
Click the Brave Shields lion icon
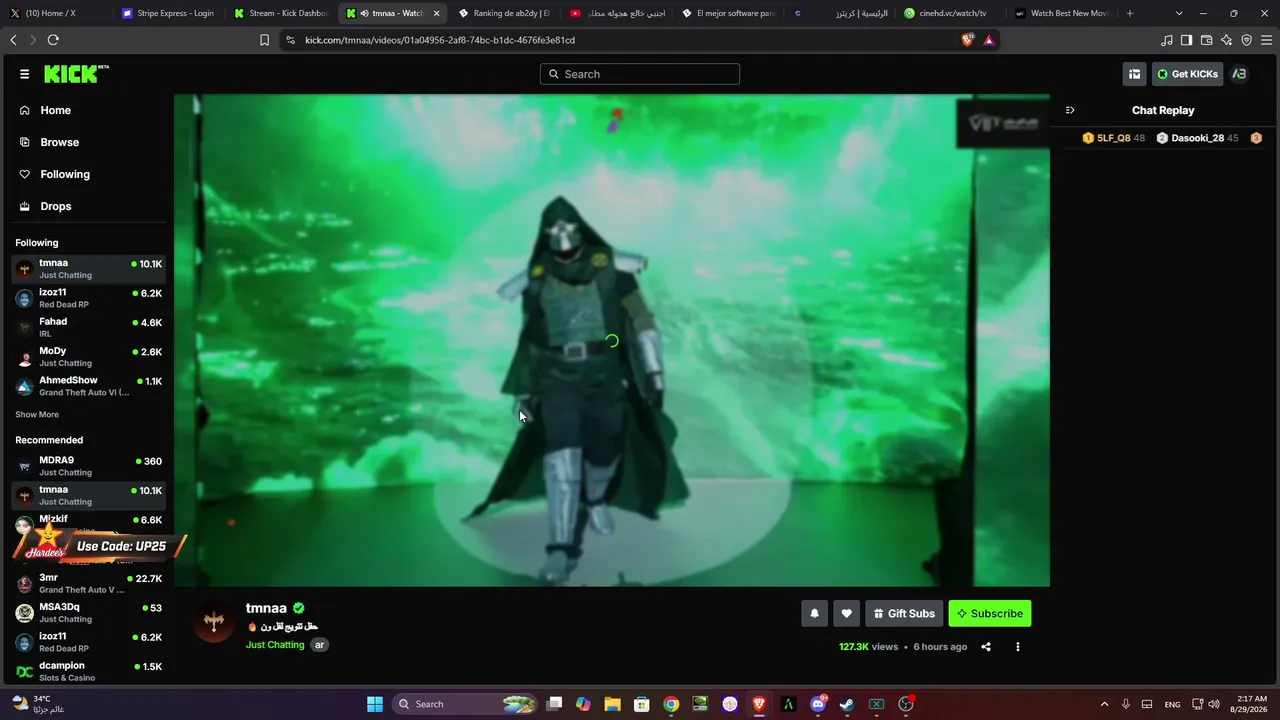click(967, 40)
